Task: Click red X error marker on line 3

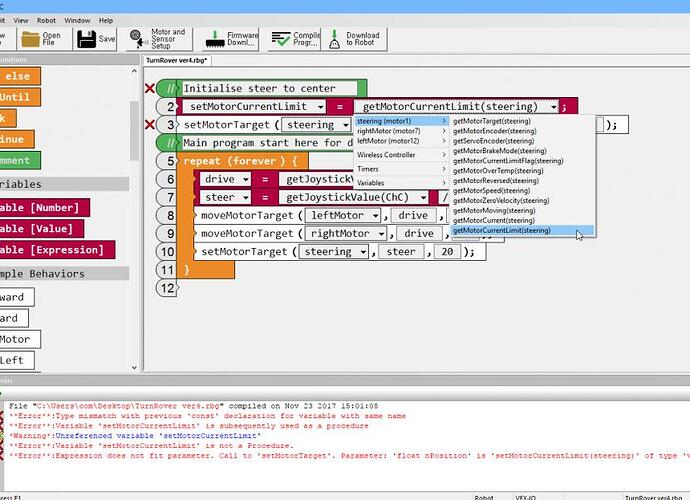Action: [150, 125]
